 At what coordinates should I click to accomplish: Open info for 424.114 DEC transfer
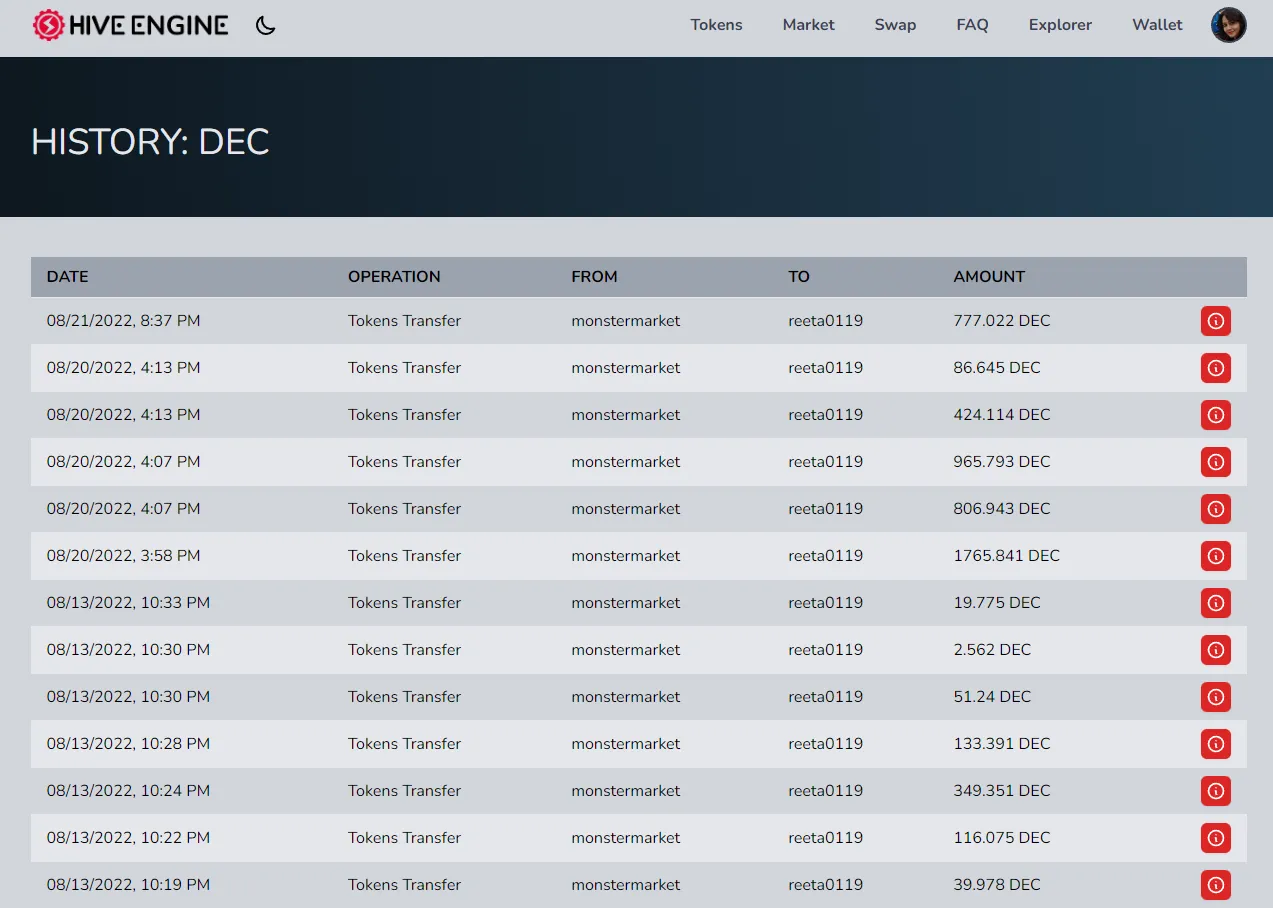tap(1216, 415)
